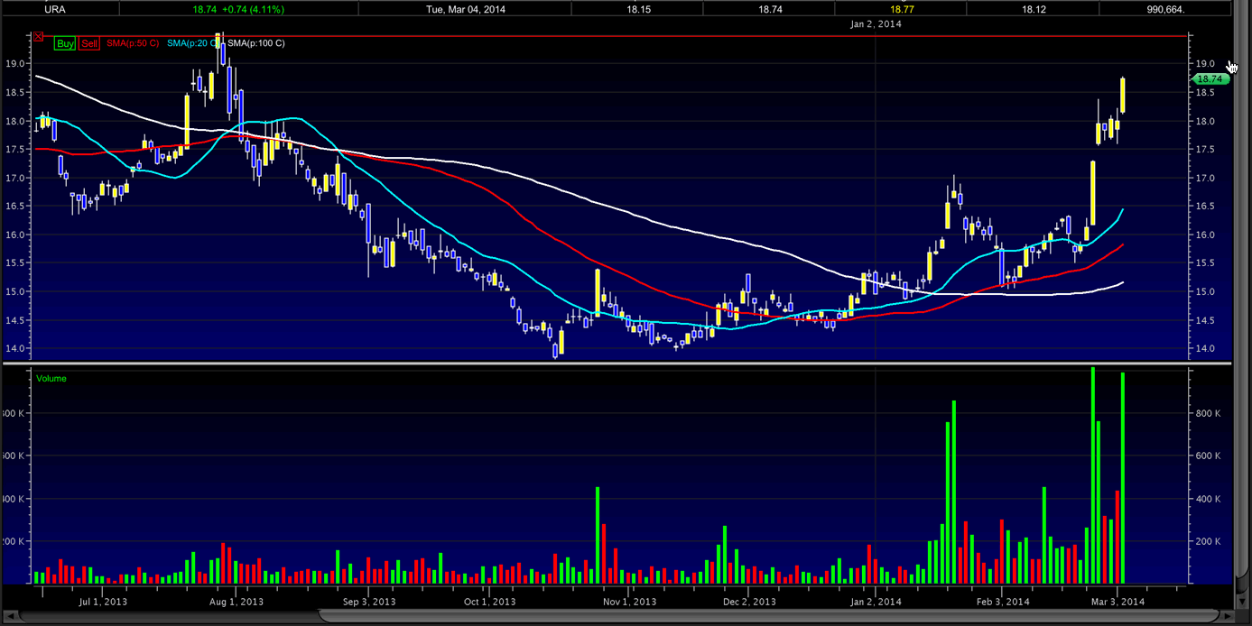The image size is (1252, 626).
Task: Delete the red trendline using its X icon
Action: coord(38,37)
